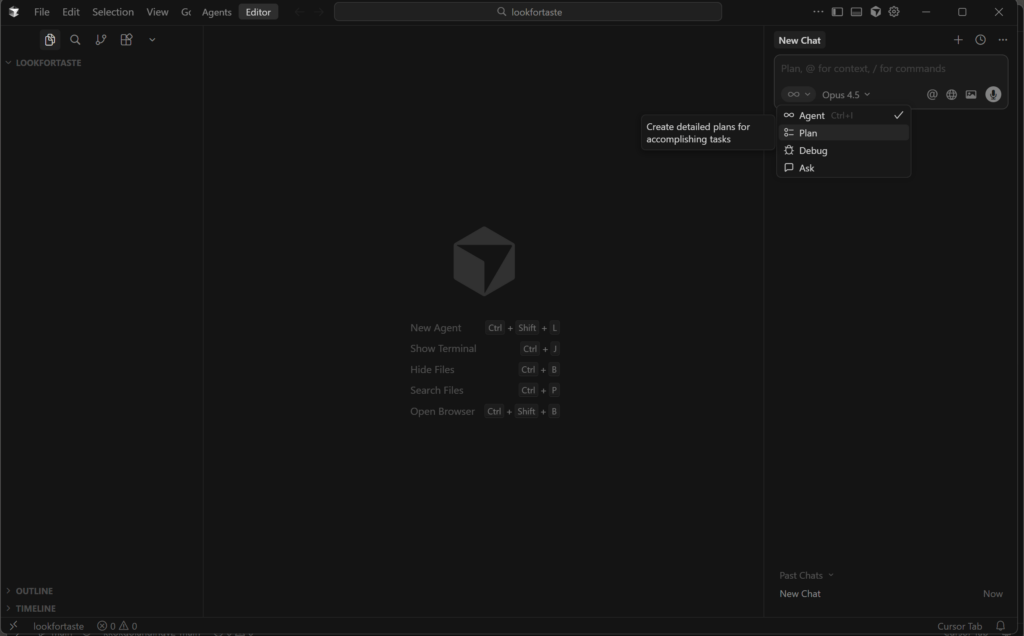
Task: Toggle the primary sidebar layout icon
Action: point(838,12)
